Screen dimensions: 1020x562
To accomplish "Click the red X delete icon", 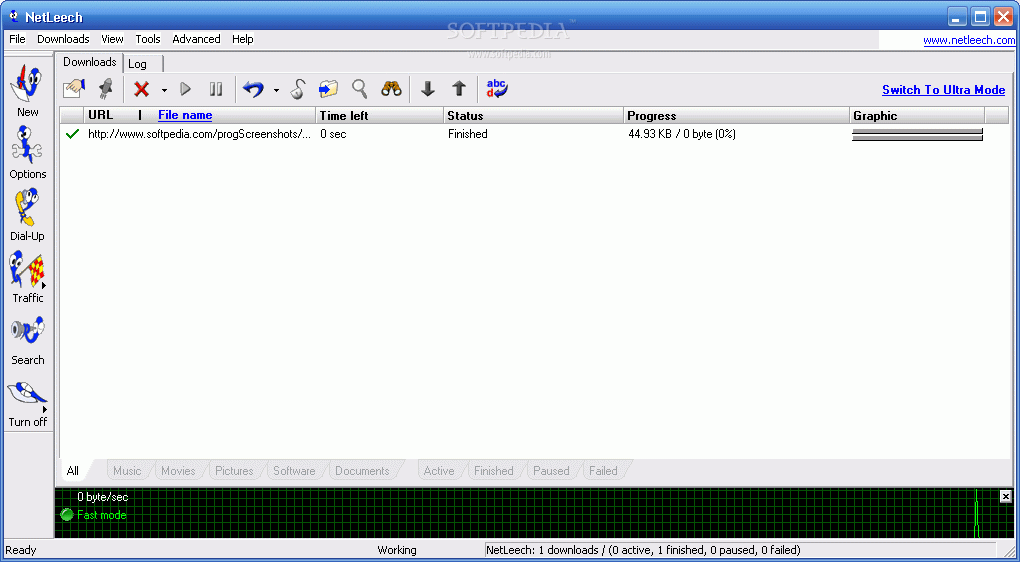I will (141, 89).
